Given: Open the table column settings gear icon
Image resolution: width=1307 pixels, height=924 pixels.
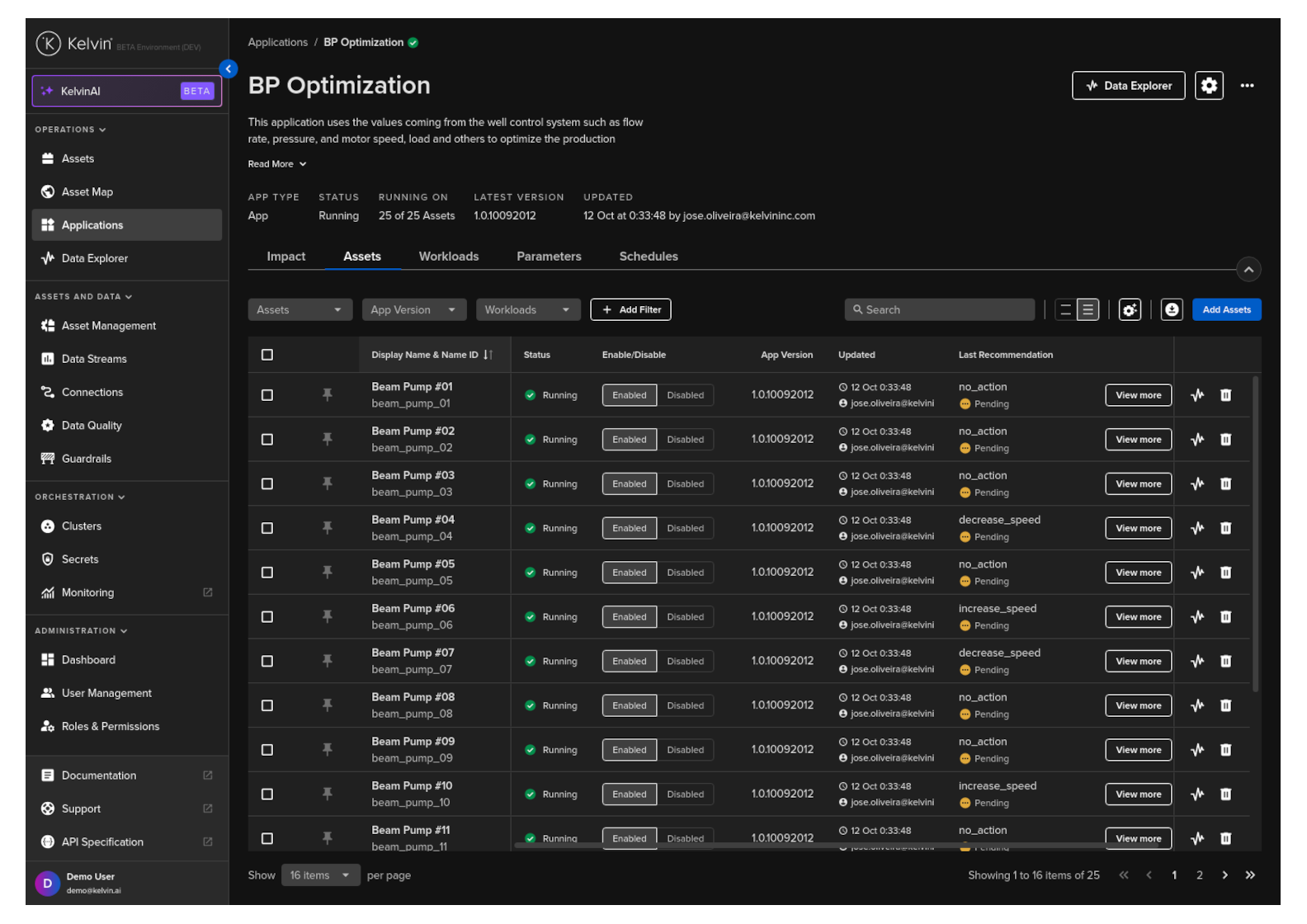Looking at the screenshot, I should (1130, 310).
